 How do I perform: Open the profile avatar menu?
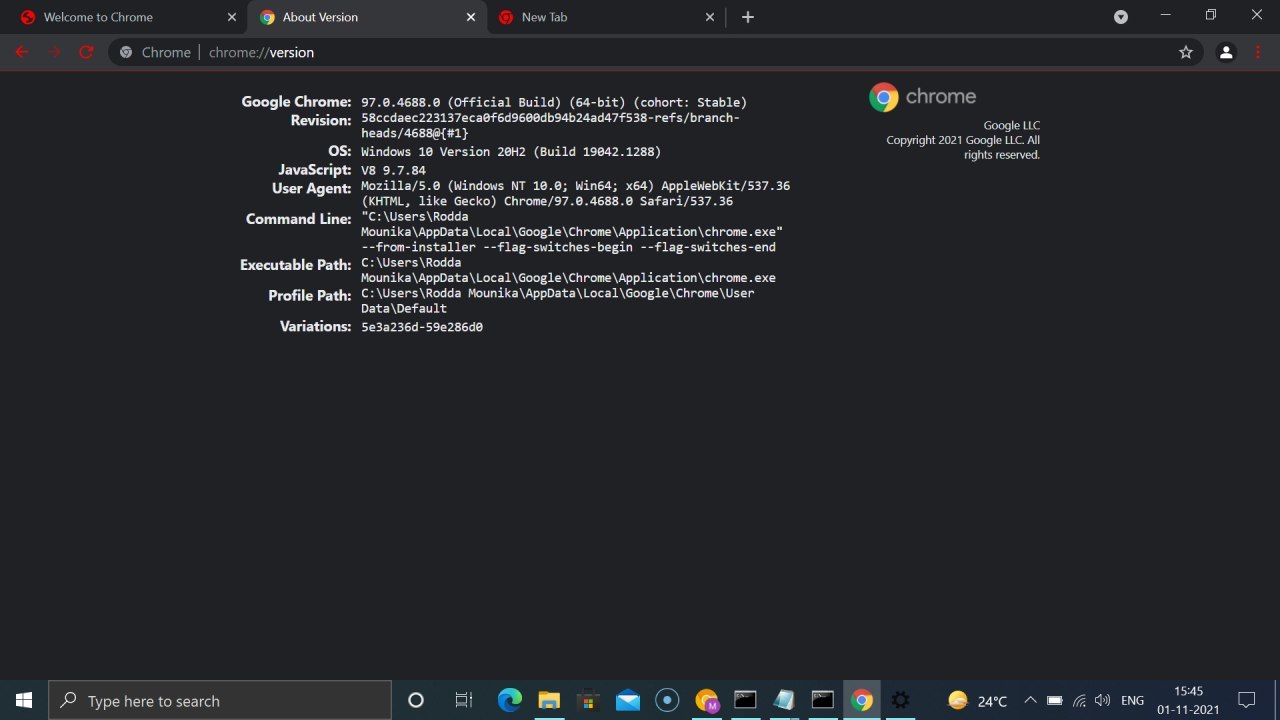[x=1226, y=52]
